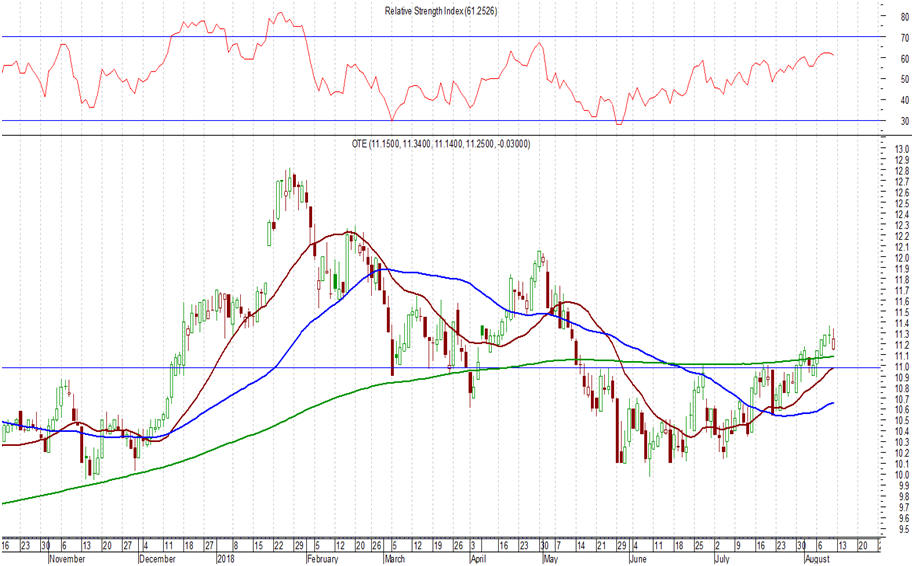Screen dimensions: 914x566
Task: Select the March month label
Action: 394,559
